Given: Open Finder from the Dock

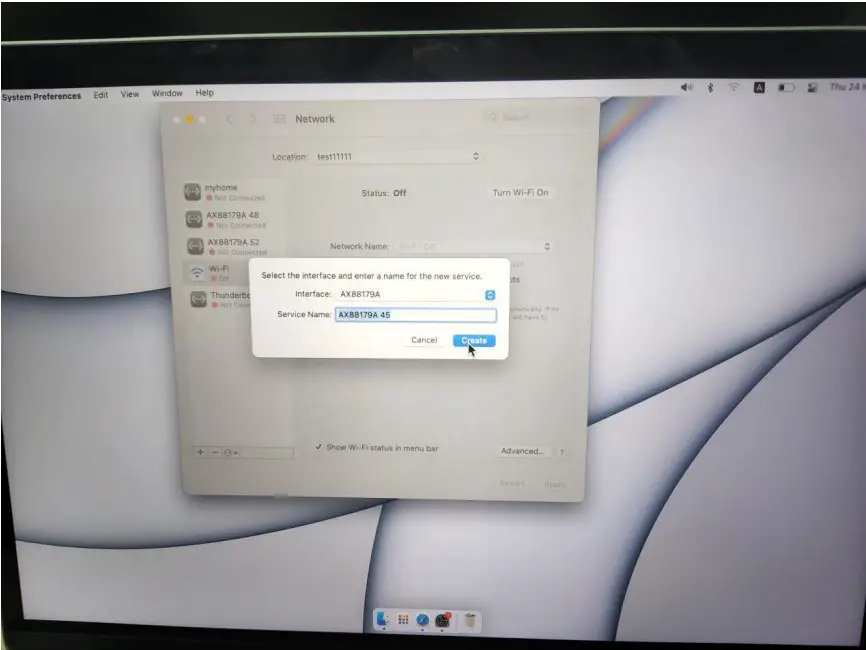Looking at the screenshot, I should (x=383, y=620).
